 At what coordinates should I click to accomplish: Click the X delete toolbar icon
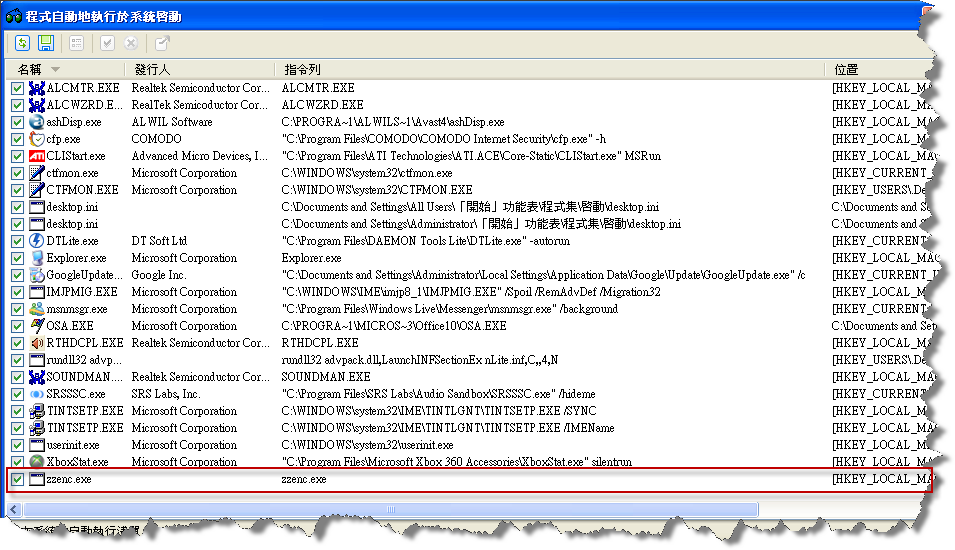tap(130, 43)
